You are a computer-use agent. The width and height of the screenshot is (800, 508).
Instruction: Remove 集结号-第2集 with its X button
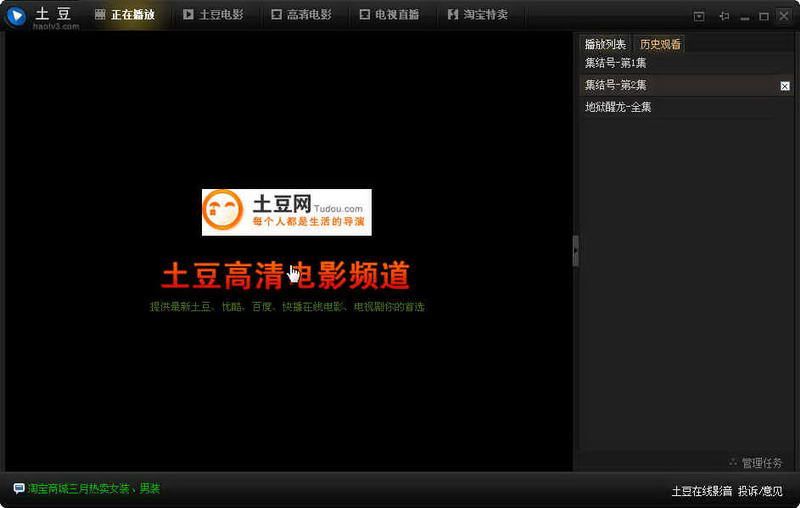785,86
